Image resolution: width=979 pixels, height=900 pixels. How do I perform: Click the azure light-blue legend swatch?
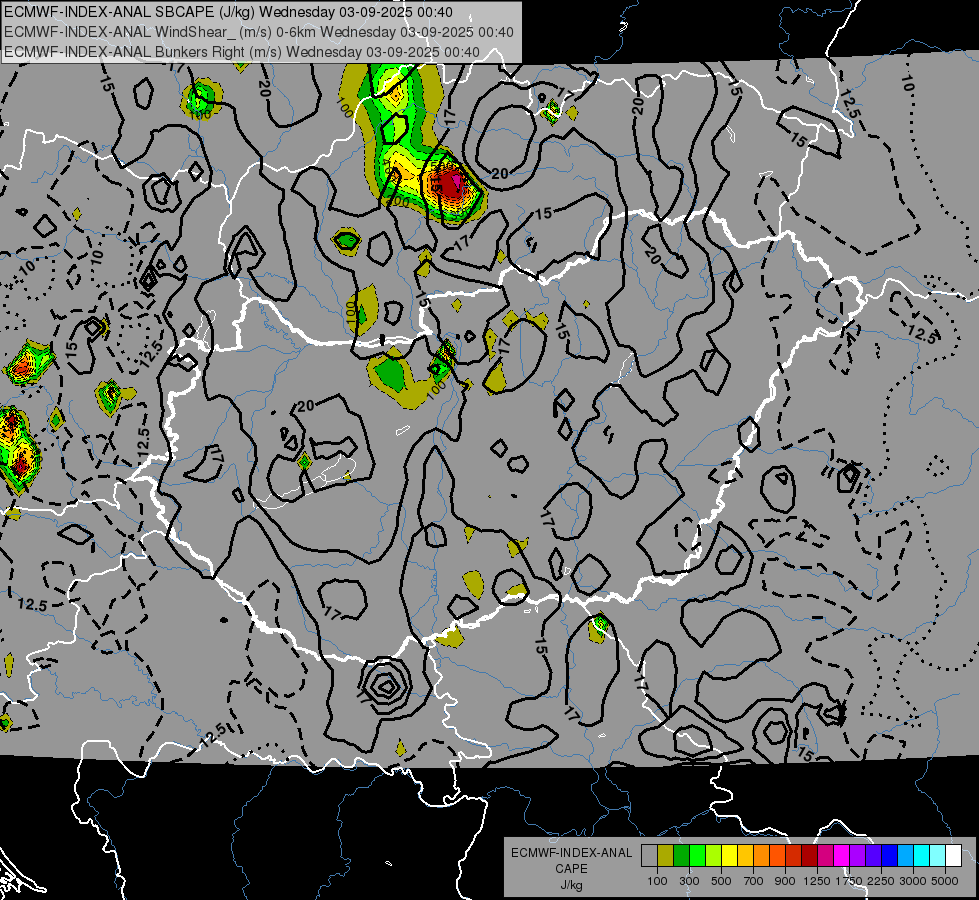pyautogui.click(x=905, y=855)
